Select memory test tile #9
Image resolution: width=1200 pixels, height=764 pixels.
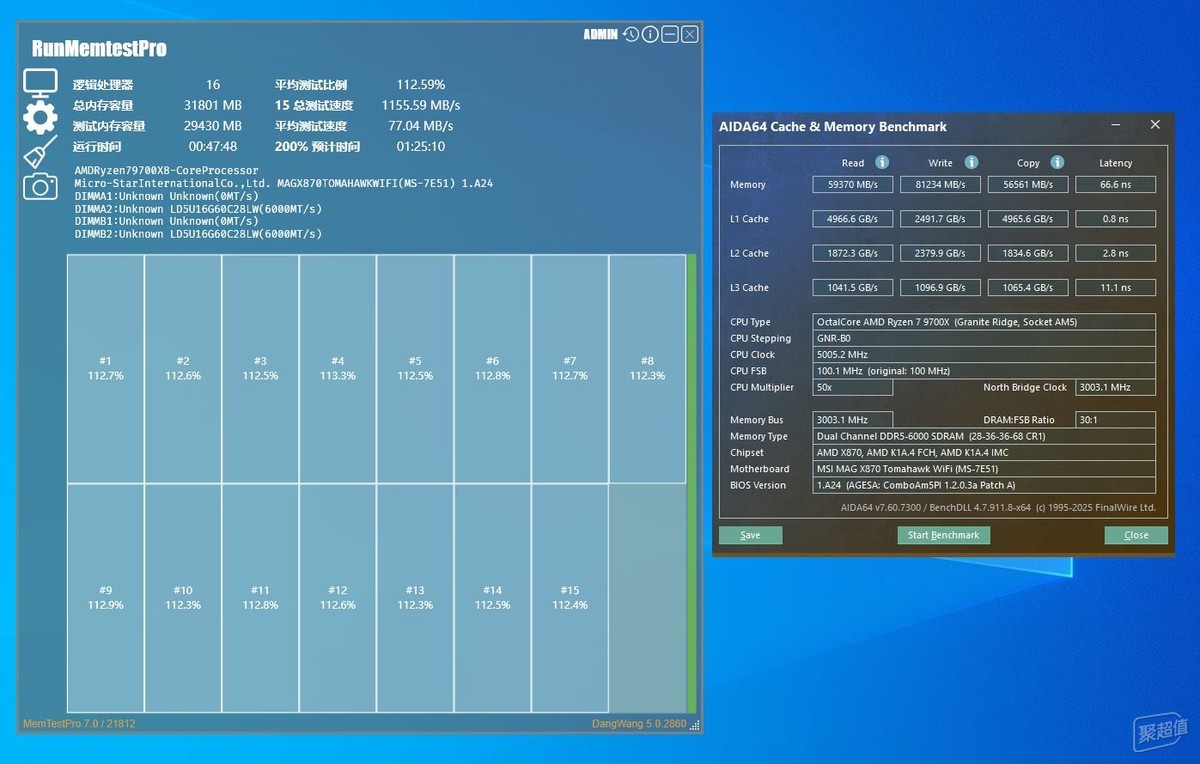pos(105,598)
